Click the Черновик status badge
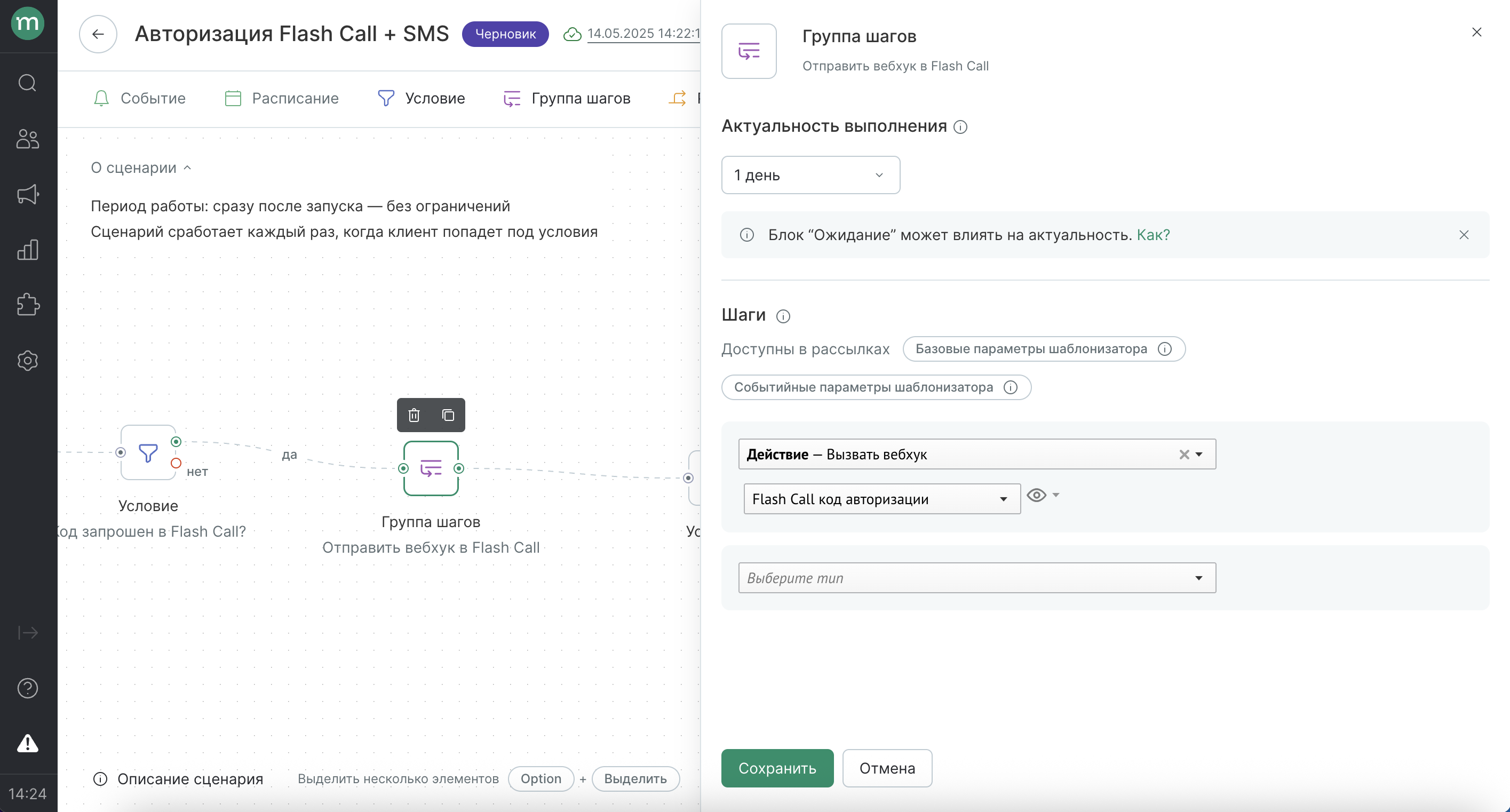Image resolution: width=1510 pixels, height=812 pixels. tap(505, 34)
